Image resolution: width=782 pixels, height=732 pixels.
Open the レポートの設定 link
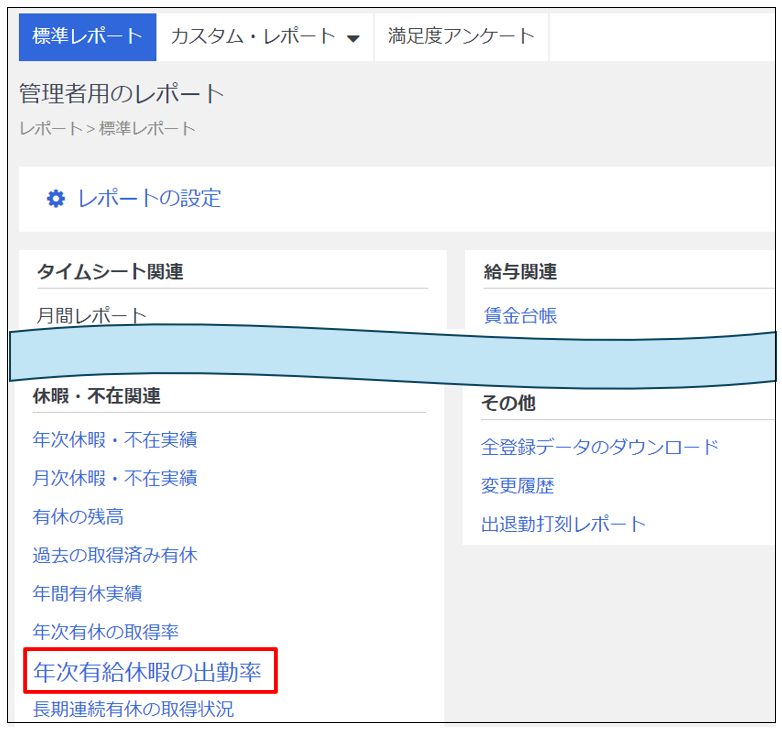pyautogui.click(x=149, y=198)
